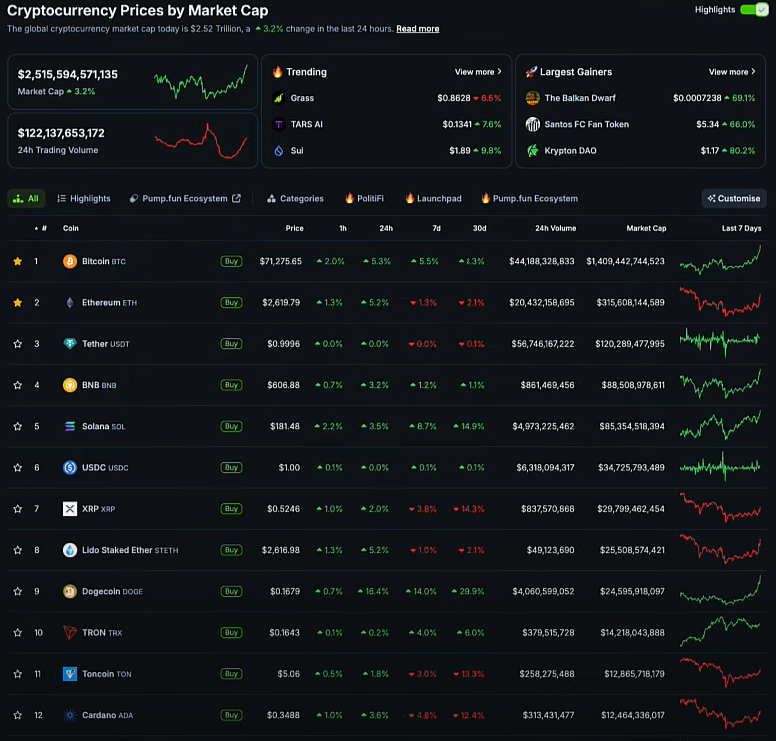Click the fire icon beside Launchpad
Viewport: 776px width, 741px height.
(x=410, y=198)
